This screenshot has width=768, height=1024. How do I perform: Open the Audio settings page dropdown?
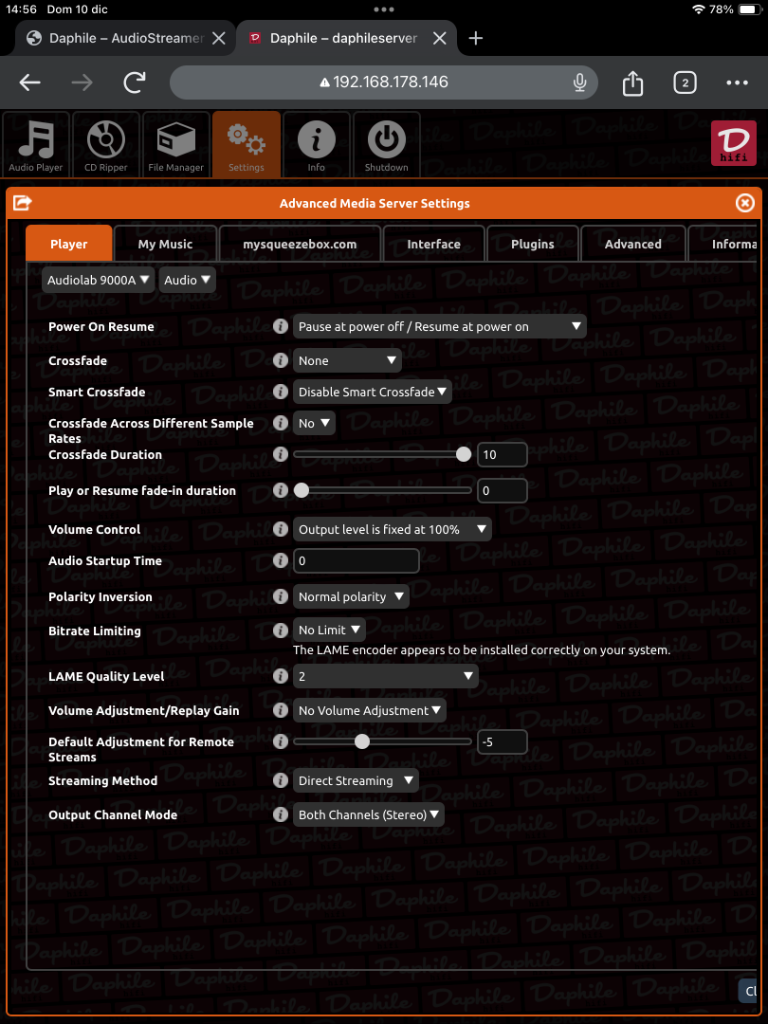click(187, 280)
